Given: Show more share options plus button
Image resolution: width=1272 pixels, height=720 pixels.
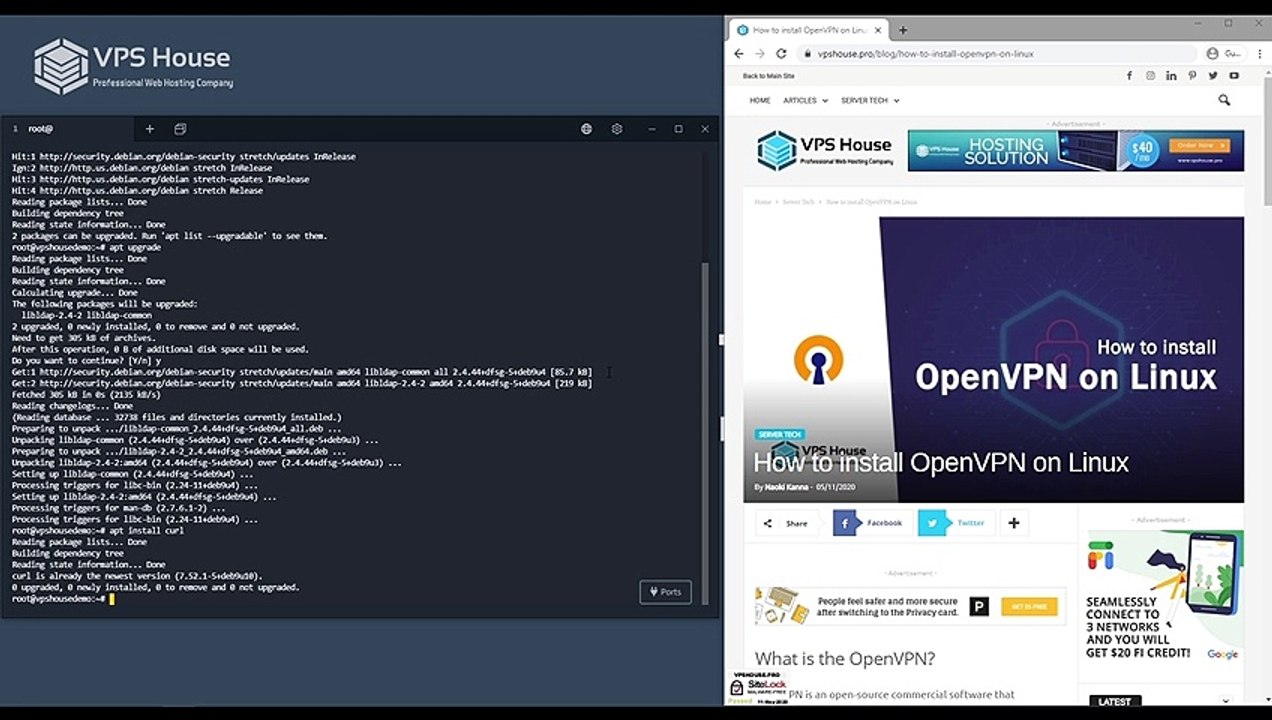Looking at the screenshot, I should click(1014, 523).
